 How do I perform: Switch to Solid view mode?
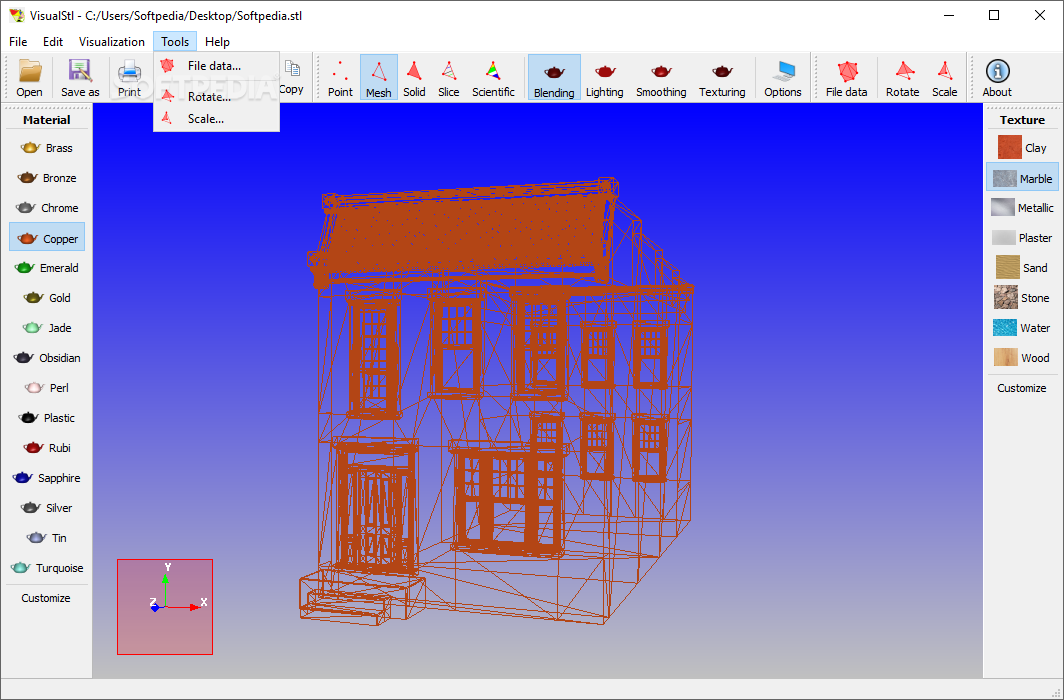tap(414, 77)
